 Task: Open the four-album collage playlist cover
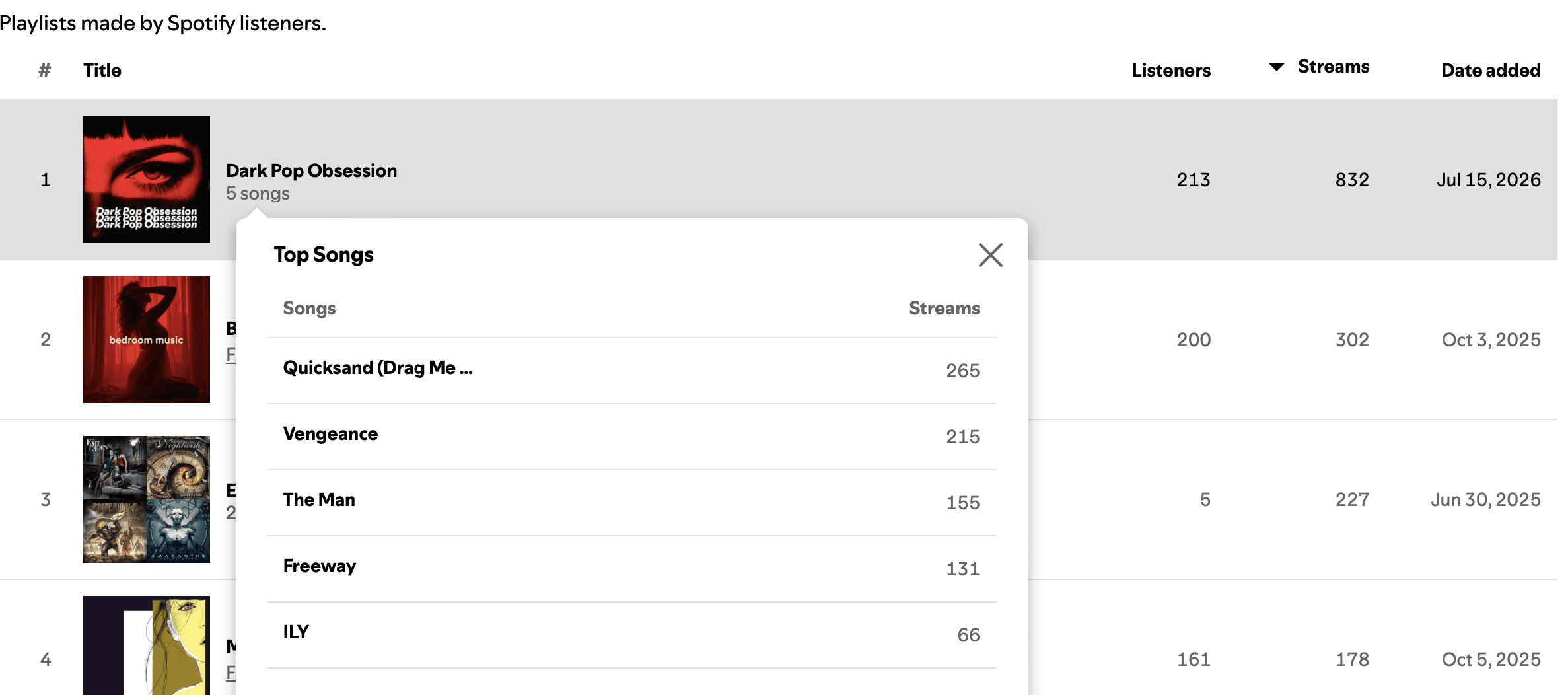[147, 499]
